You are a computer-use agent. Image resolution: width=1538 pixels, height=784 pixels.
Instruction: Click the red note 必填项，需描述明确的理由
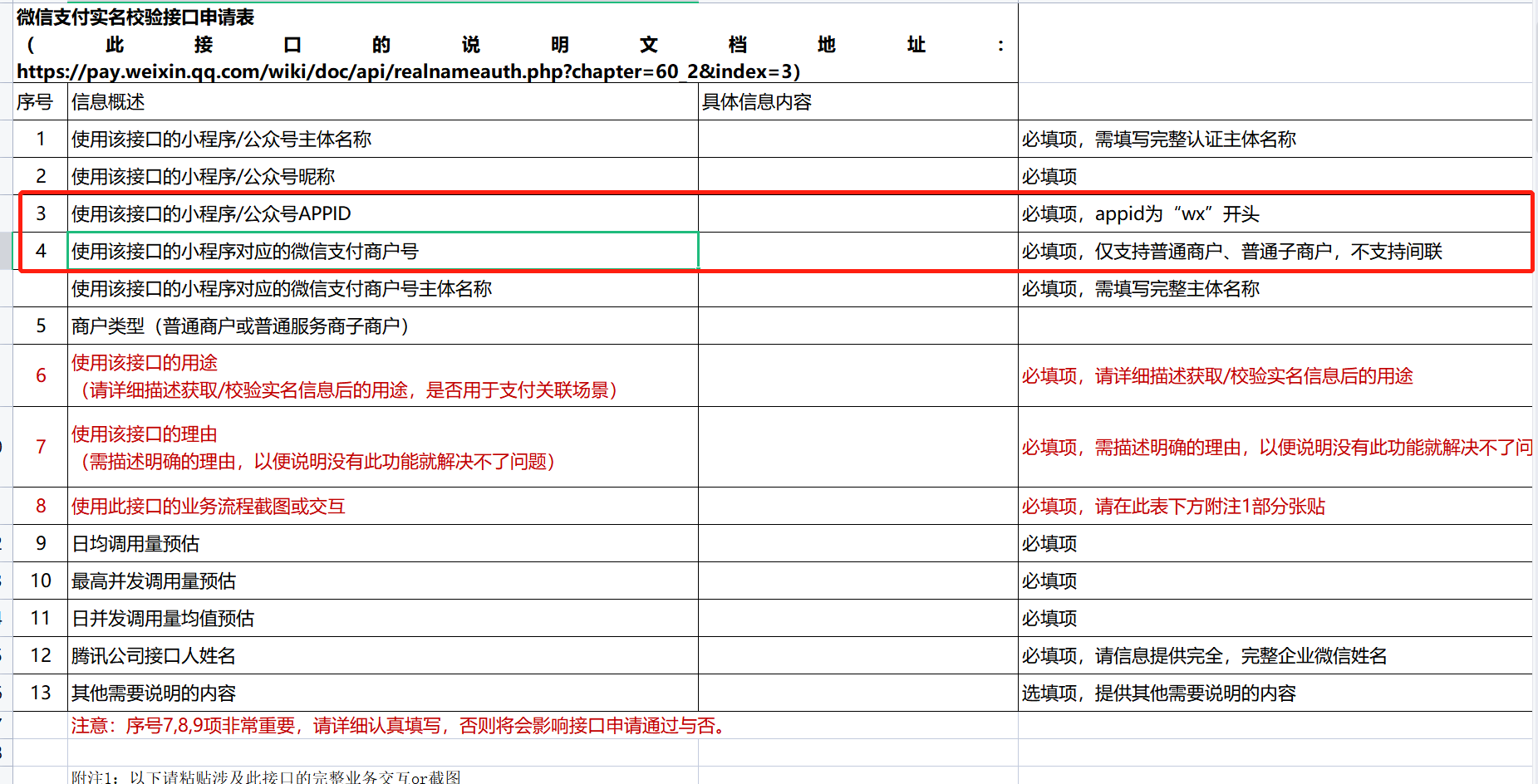click(1277, 448)
